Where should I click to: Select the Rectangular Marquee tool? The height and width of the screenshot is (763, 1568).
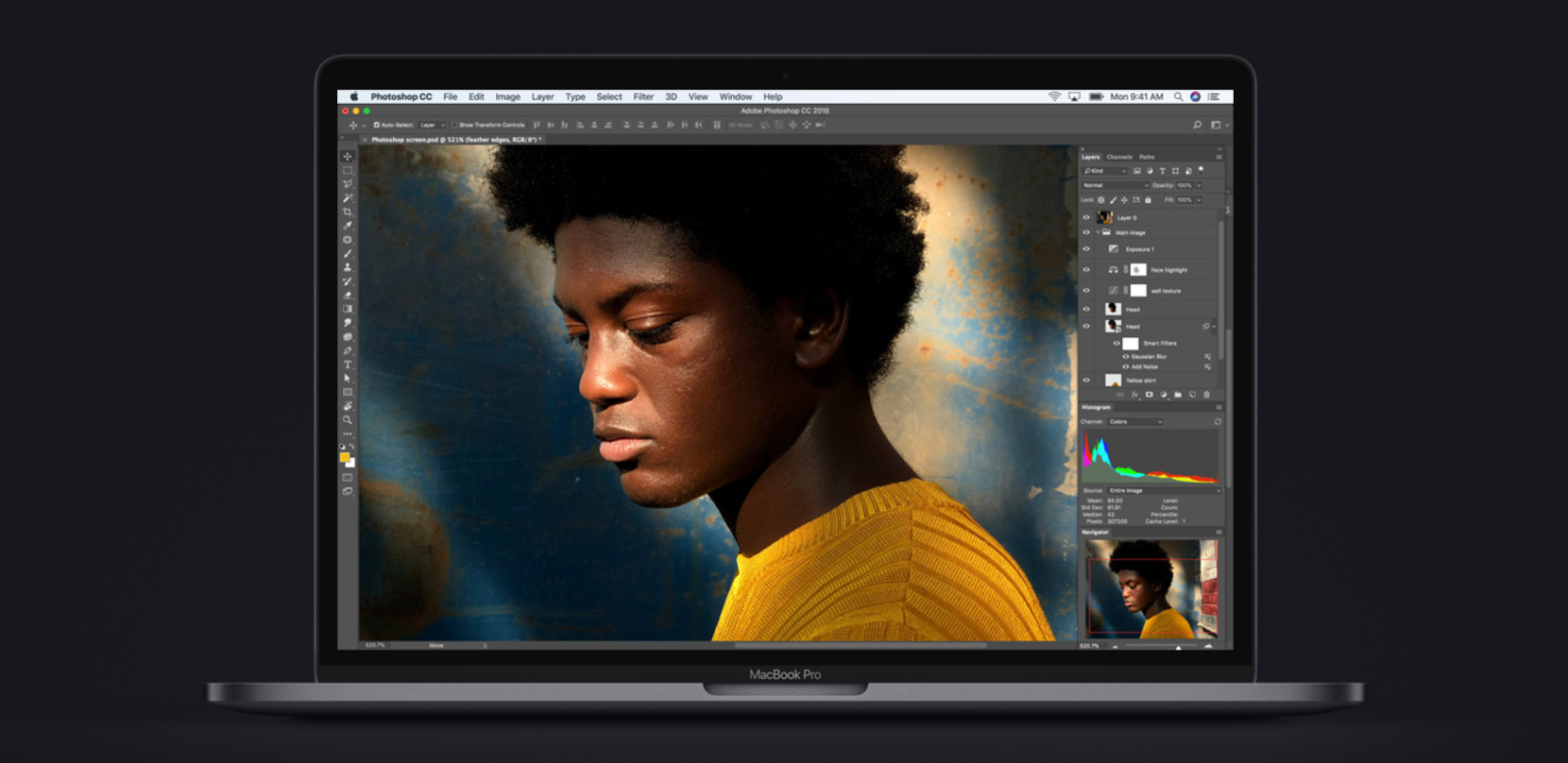tap(347, 170)
